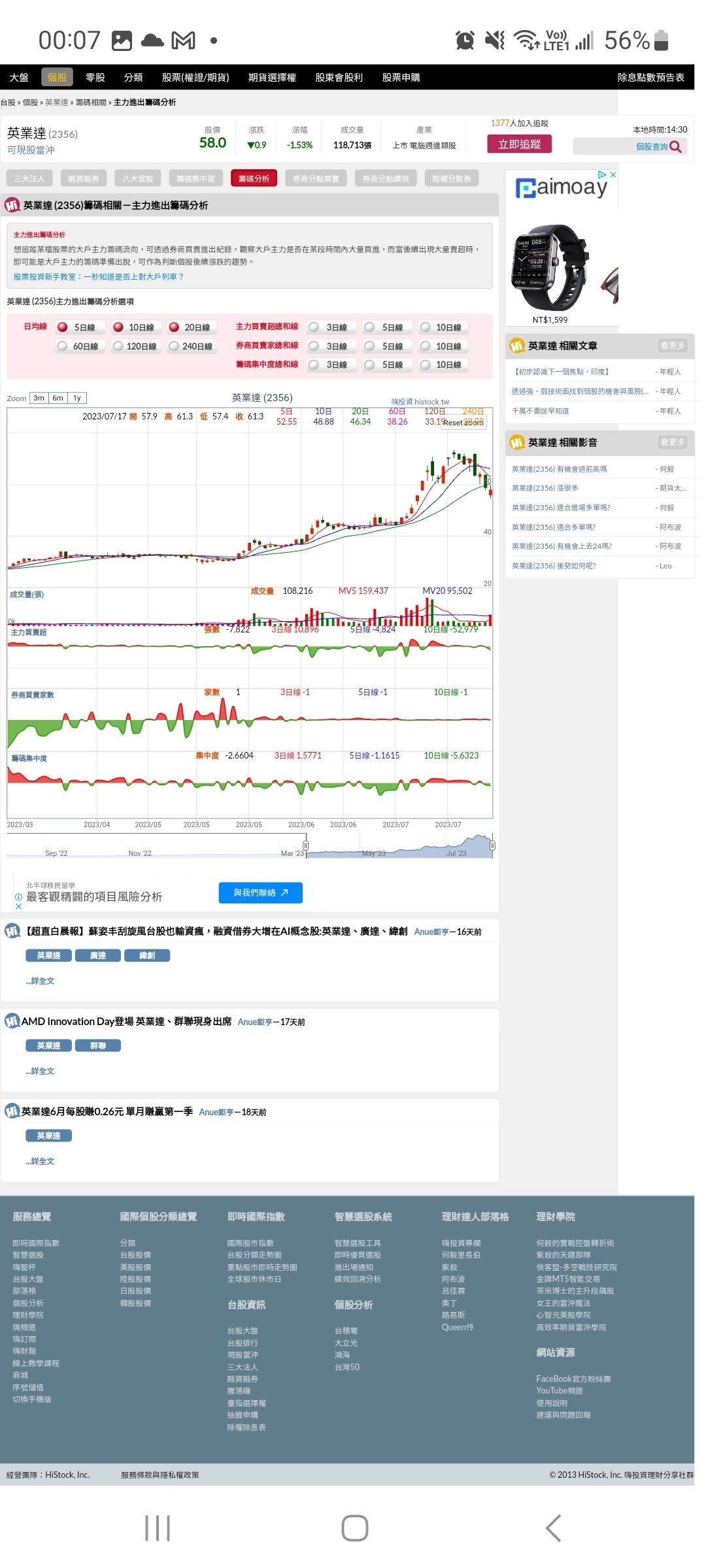Image resolution: width=706 pixels, height=1568 pixels.
Task: Open video 英業達(2356) 漲很多
Action: tap(545, 488)
